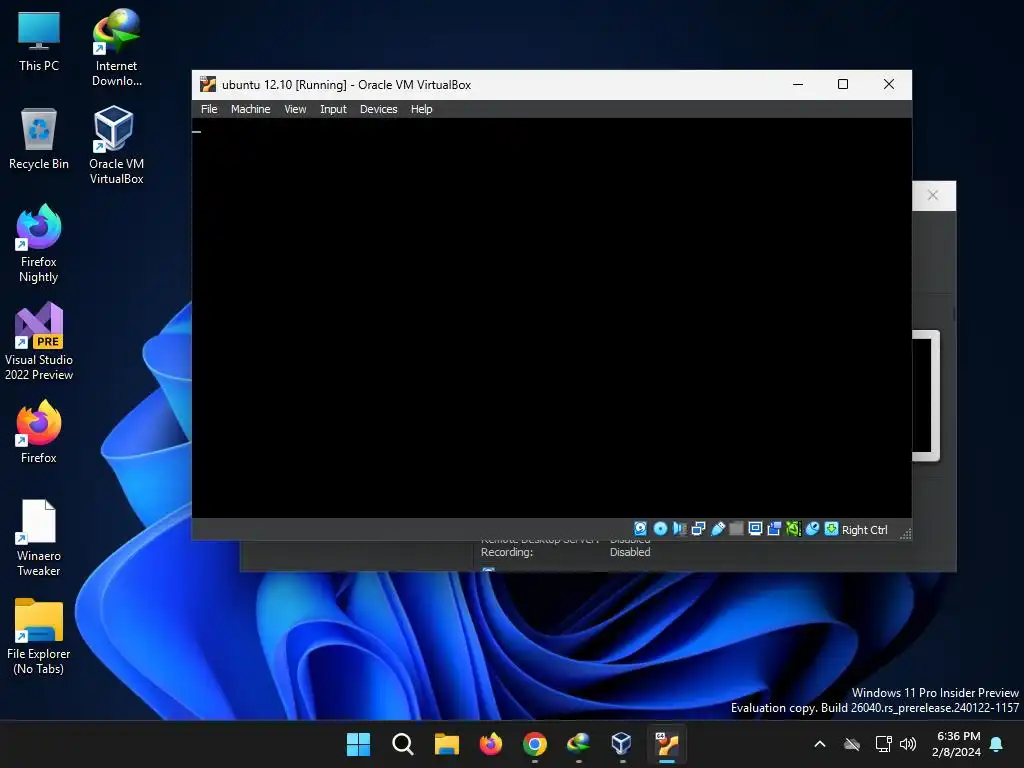This screenshot has height=768, width=1024.
Task: Click the mouse integration status icon
Action: click(812, 528)
